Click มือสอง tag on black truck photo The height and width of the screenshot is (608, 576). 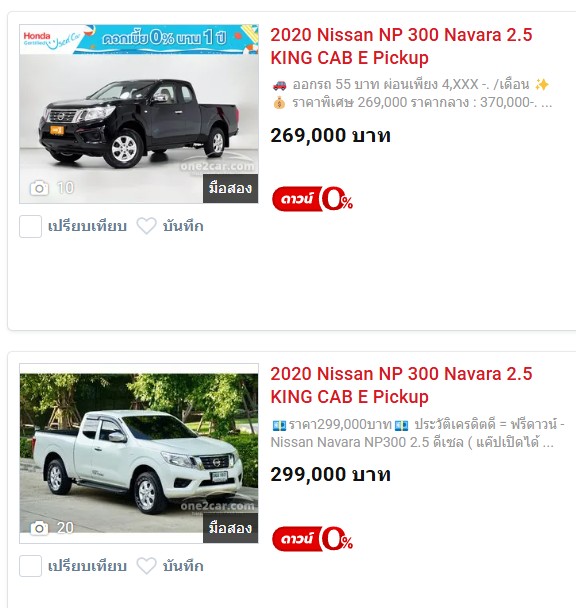pyautogui.click(x=230, y=188)
